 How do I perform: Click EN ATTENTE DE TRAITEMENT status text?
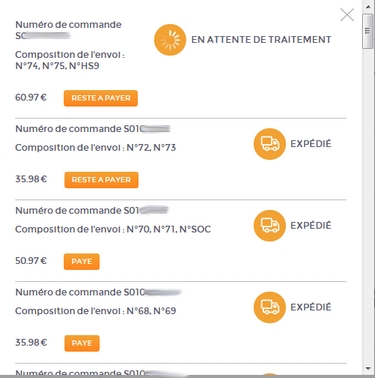pos(261,40)
